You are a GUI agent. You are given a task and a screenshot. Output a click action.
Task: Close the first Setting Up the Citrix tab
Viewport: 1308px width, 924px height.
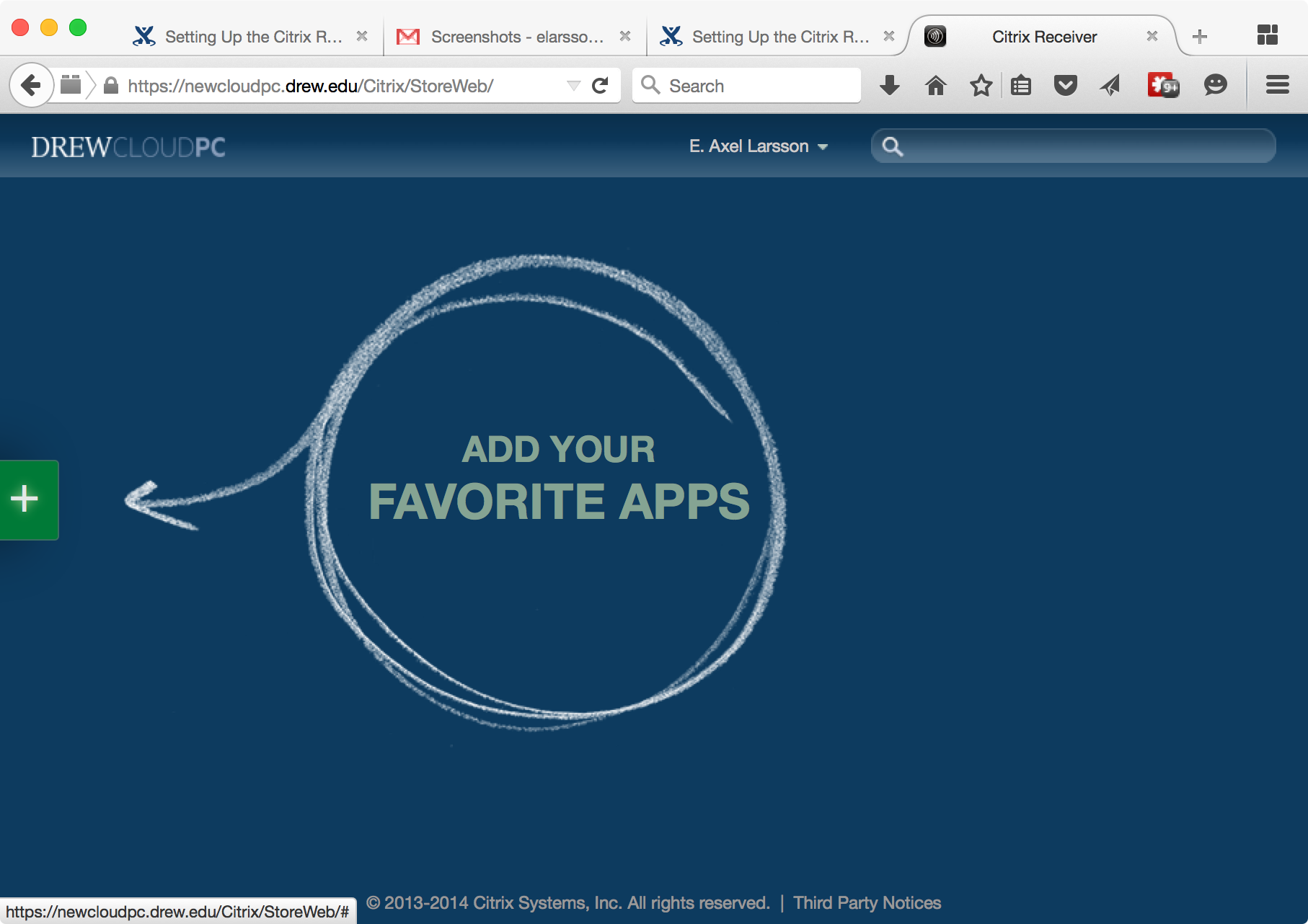pos(362,36)
